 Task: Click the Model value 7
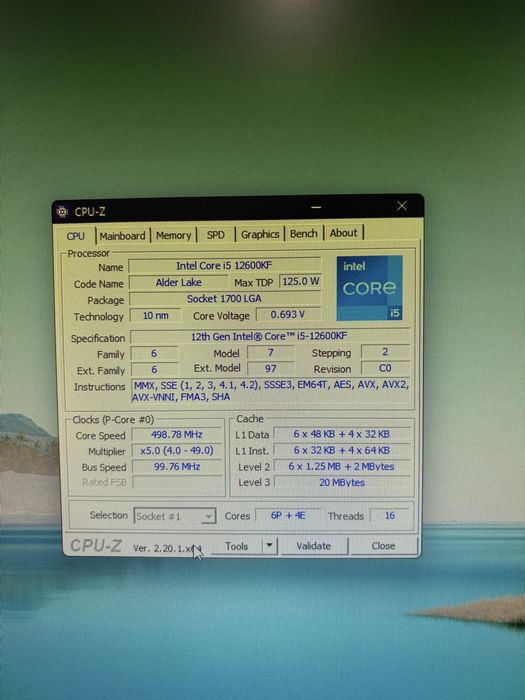click(x=271, y=353)
